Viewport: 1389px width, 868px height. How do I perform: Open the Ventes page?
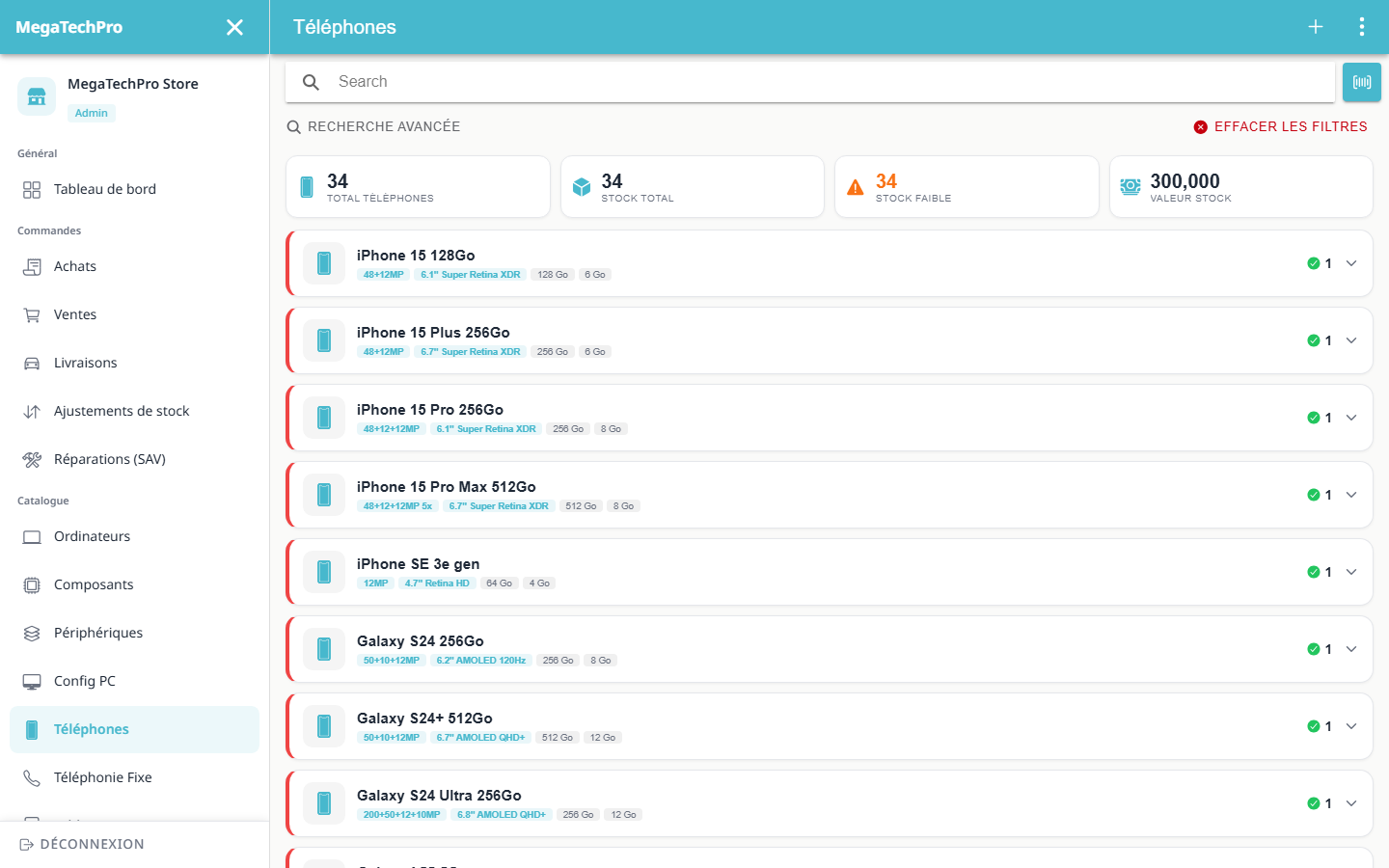[x=134, y=314]
